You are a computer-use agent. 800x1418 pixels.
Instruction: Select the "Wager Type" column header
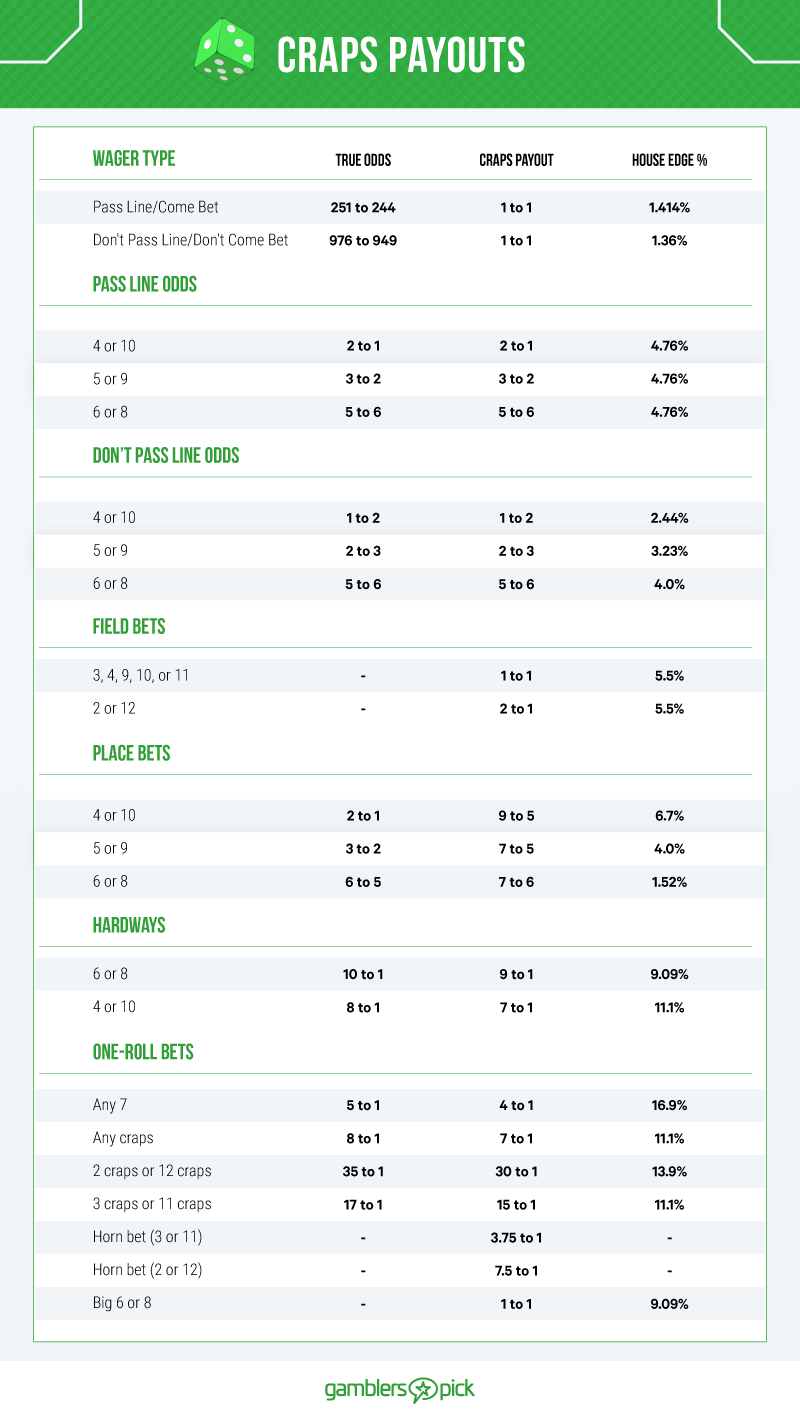[134, 159]
